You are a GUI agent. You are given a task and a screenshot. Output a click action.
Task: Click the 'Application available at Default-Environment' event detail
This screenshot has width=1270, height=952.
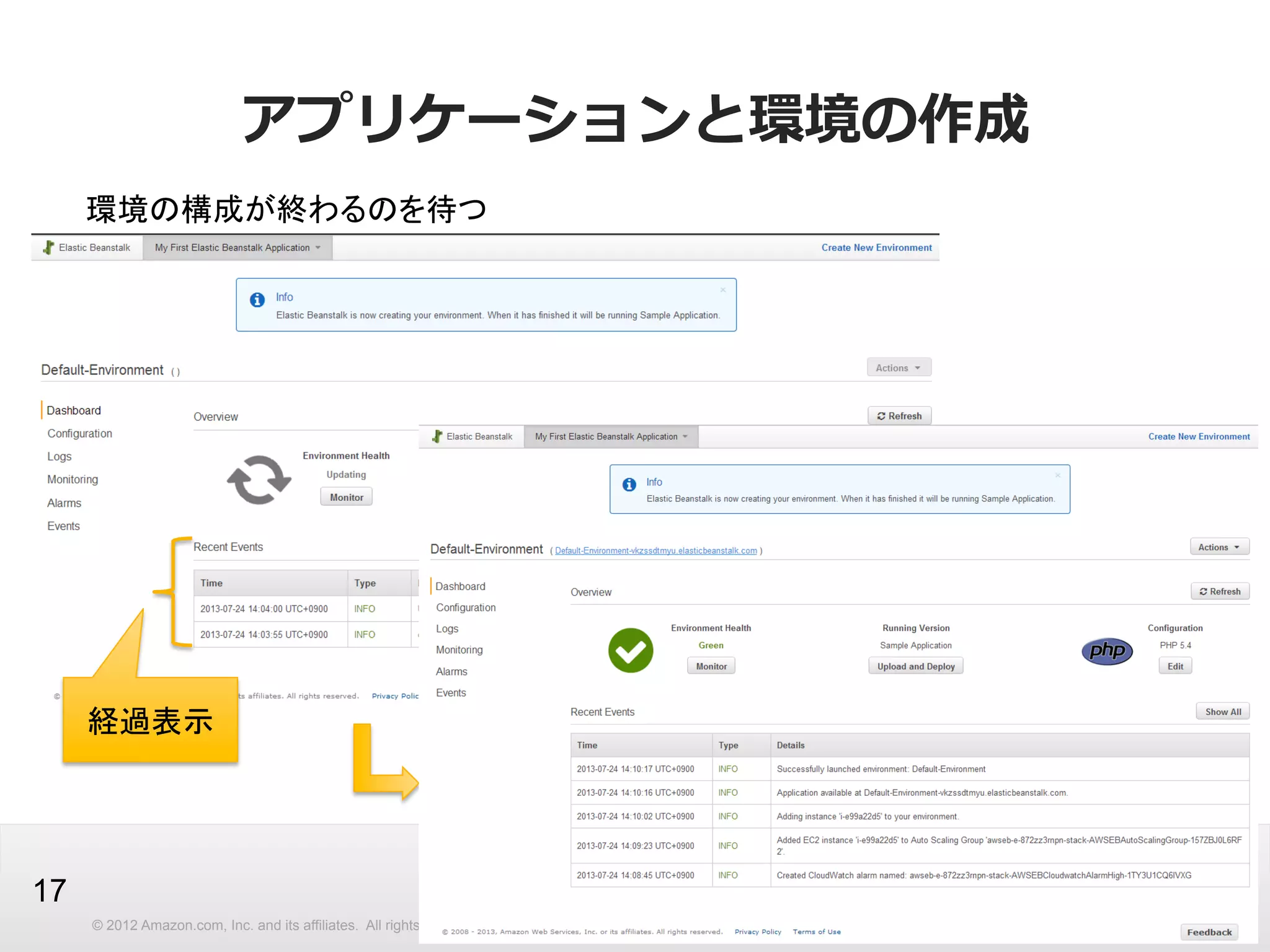pyautogui.click(x=922, y=792)
